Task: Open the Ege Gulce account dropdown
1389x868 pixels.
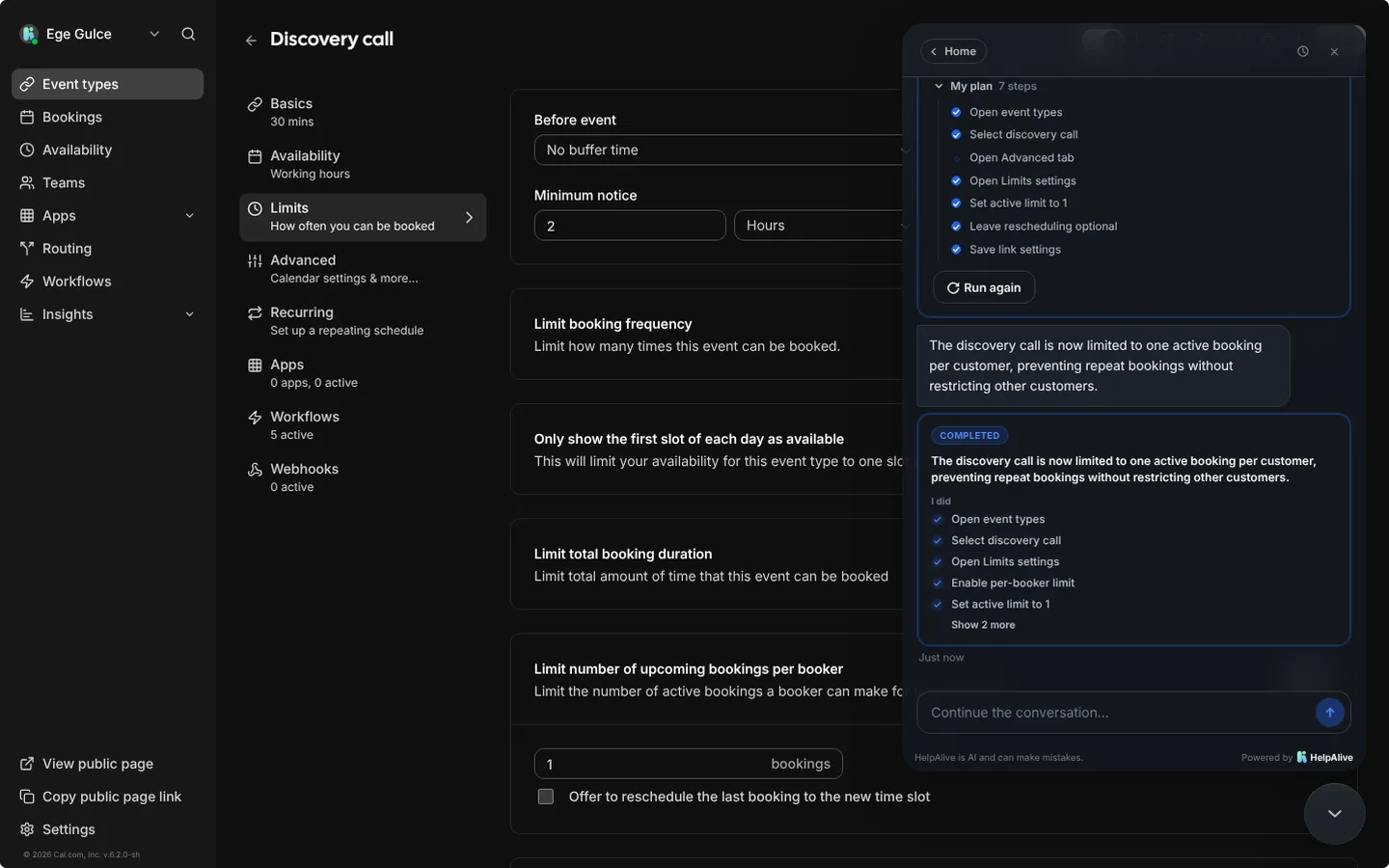Action: [90, 34]
